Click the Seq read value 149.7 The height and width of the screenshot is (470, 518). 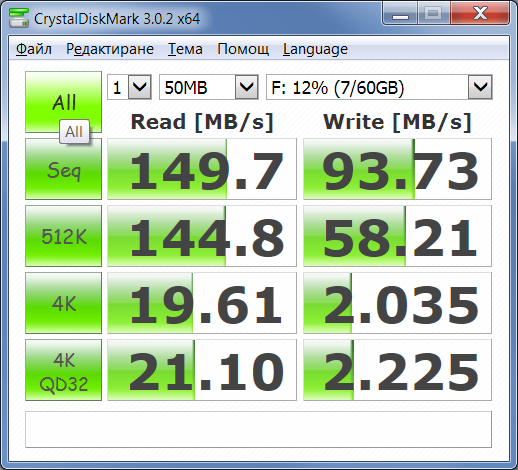click(202, 169)
